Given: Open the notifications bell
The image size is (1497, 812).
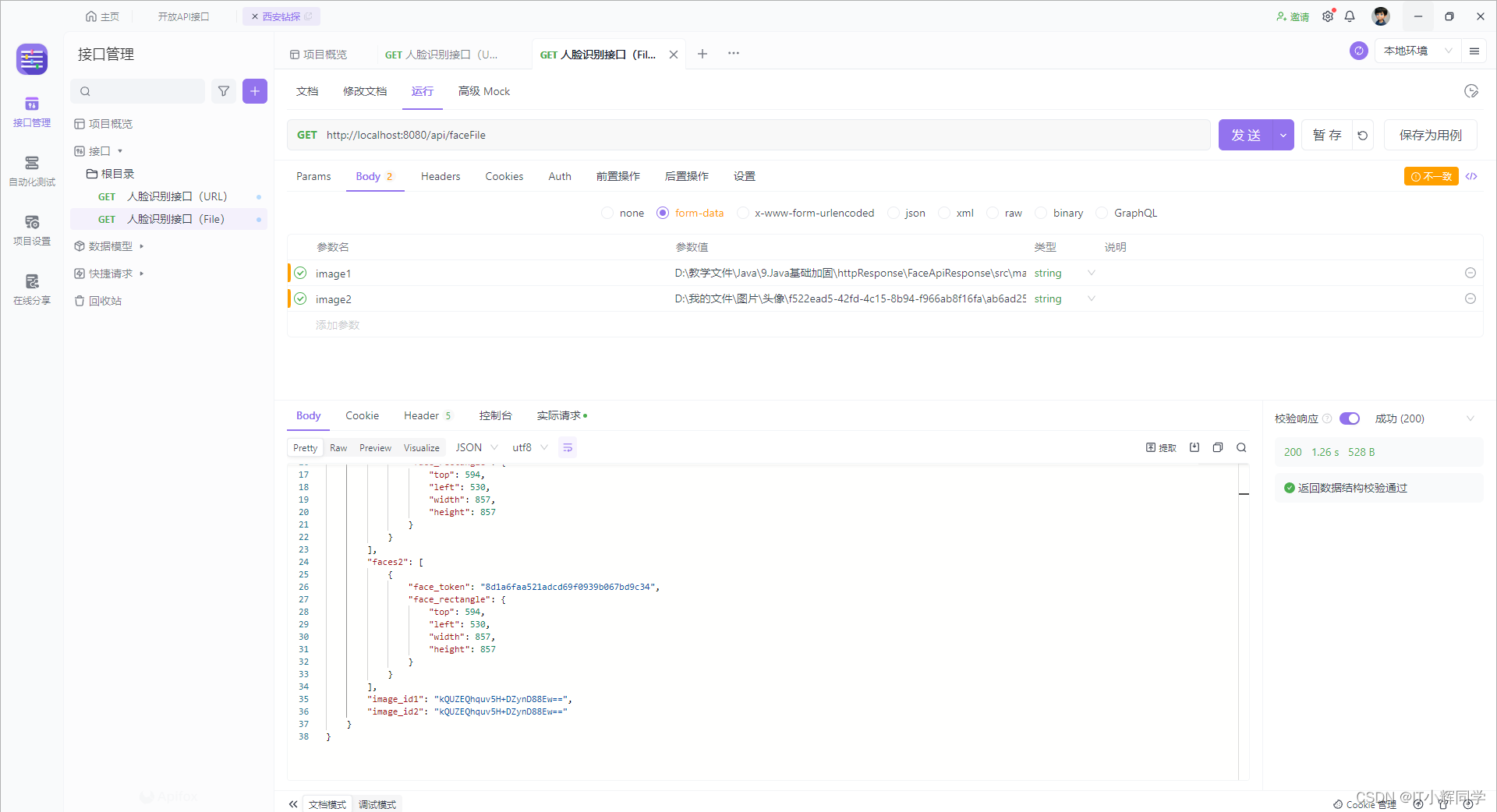Looking at the screenshot, I should pos(1350,16).
